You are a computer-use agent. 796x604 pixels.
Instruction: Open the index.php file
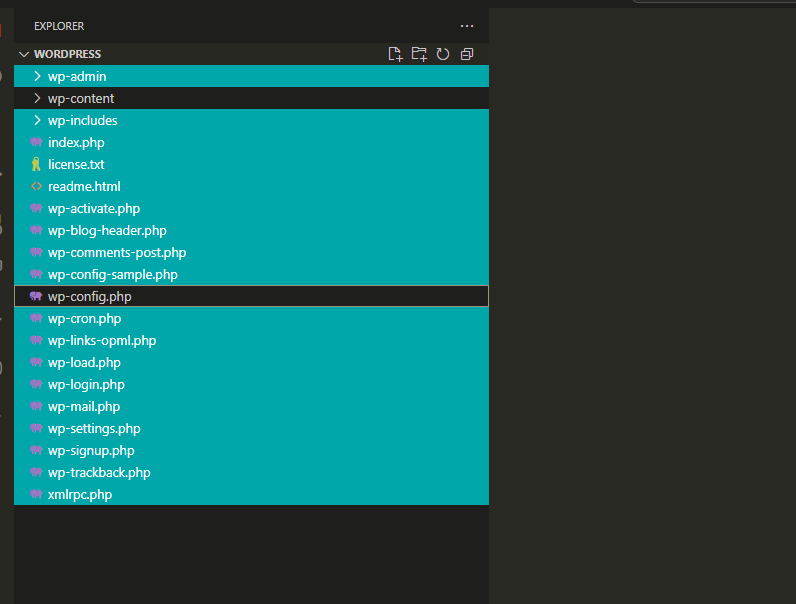click(x=76, y=143)
